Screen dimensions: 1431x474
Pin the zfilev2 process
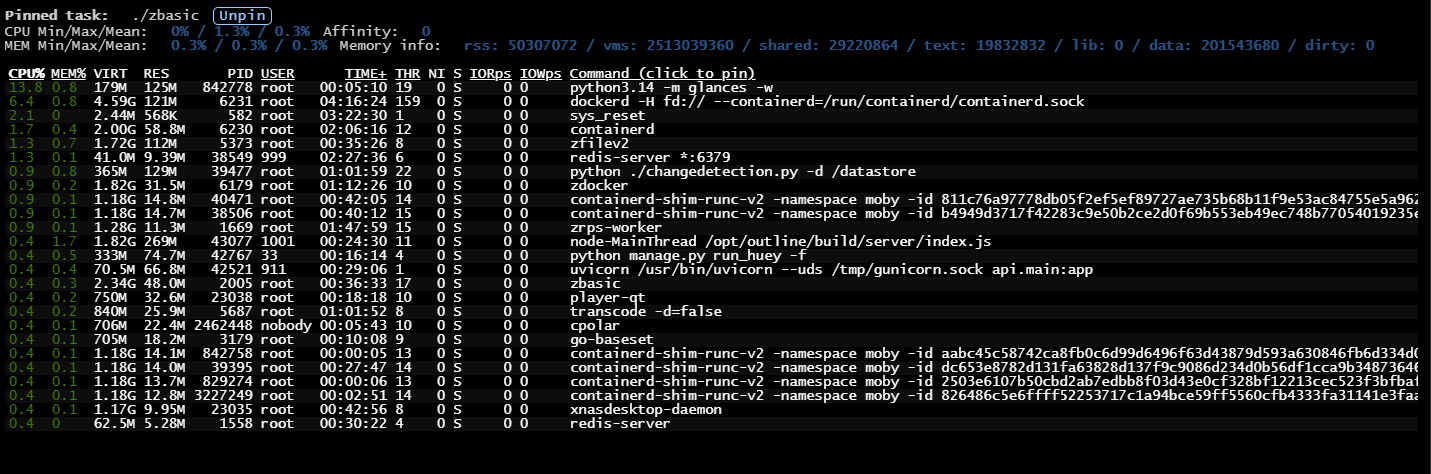[x=599, y=143]
